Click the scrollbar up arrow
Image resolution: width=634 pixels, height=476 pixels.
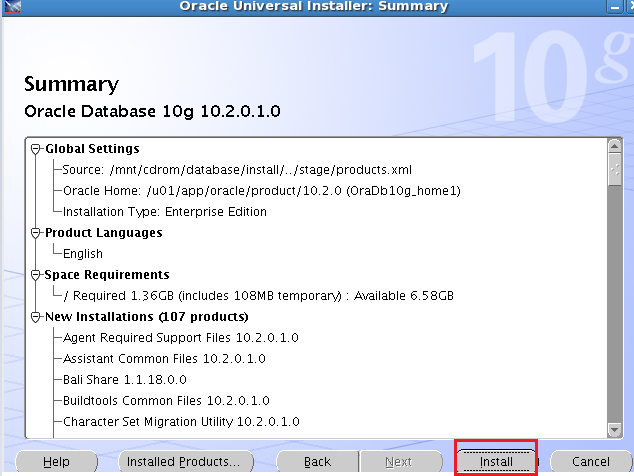tap(615, 146)
